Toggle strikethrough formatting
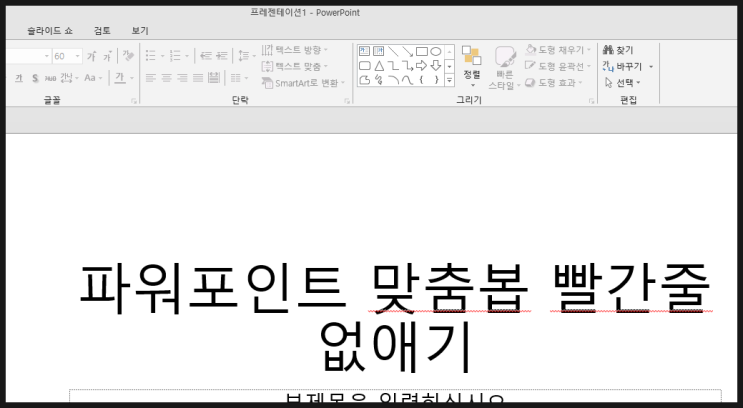 coord(50,78)
